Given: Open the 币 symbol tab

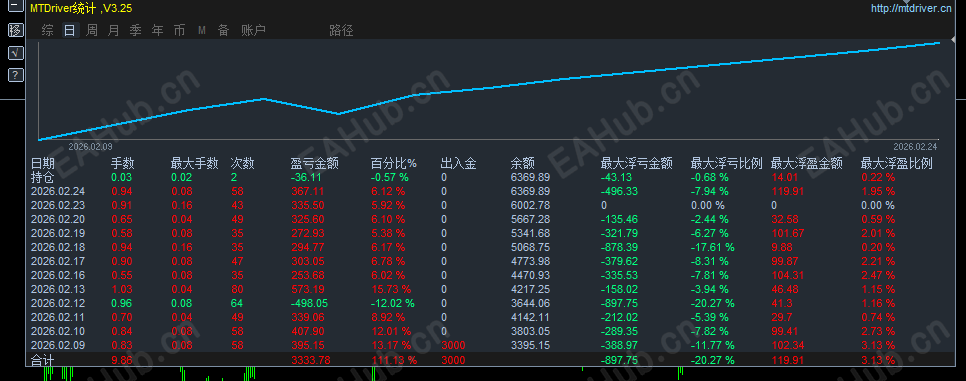Looking at the screenshot, I should [179, 30].
